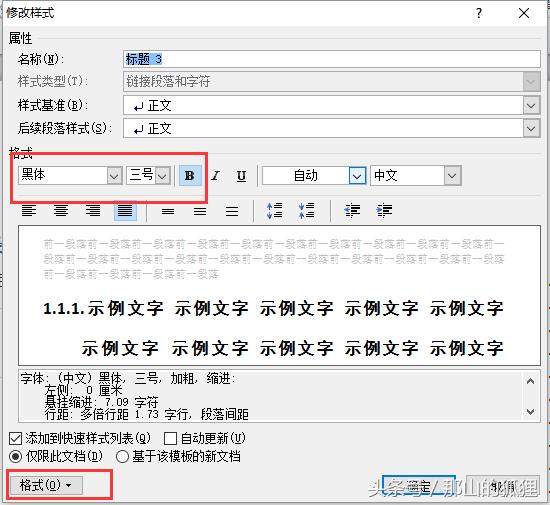
Task: Increase paragraph indent
Action: (384, 211)
